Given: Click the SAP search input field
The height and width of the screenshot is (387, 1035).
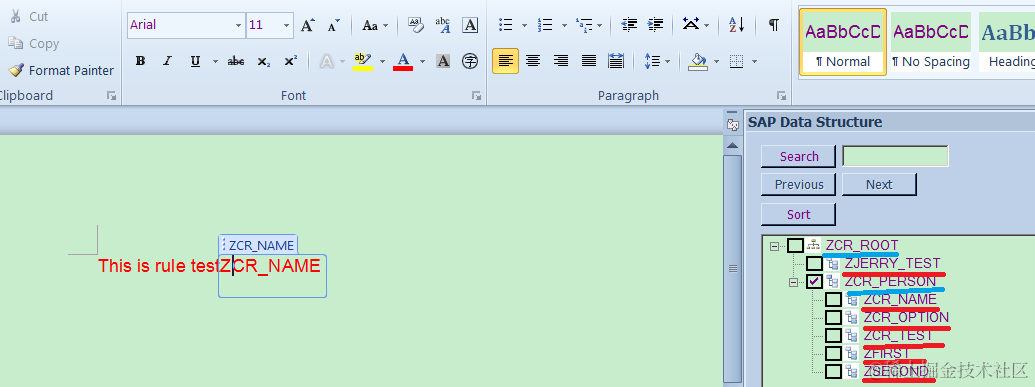Looking at the screenshot, I should [x=896, y=157].
